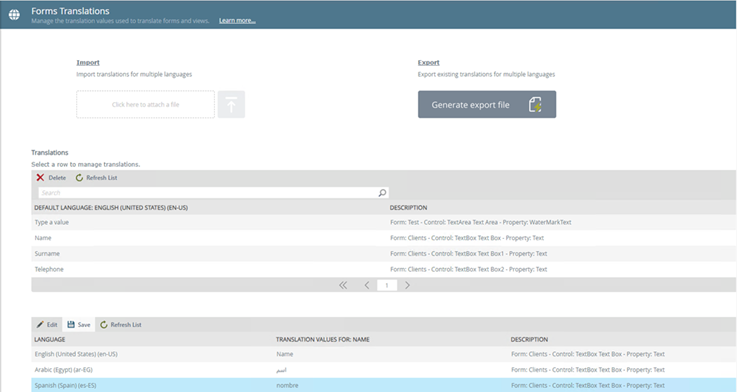This screenshot has width=737, height=392.
Task: Select the Arabic (Egypt) language row
Action: [384, 370]
